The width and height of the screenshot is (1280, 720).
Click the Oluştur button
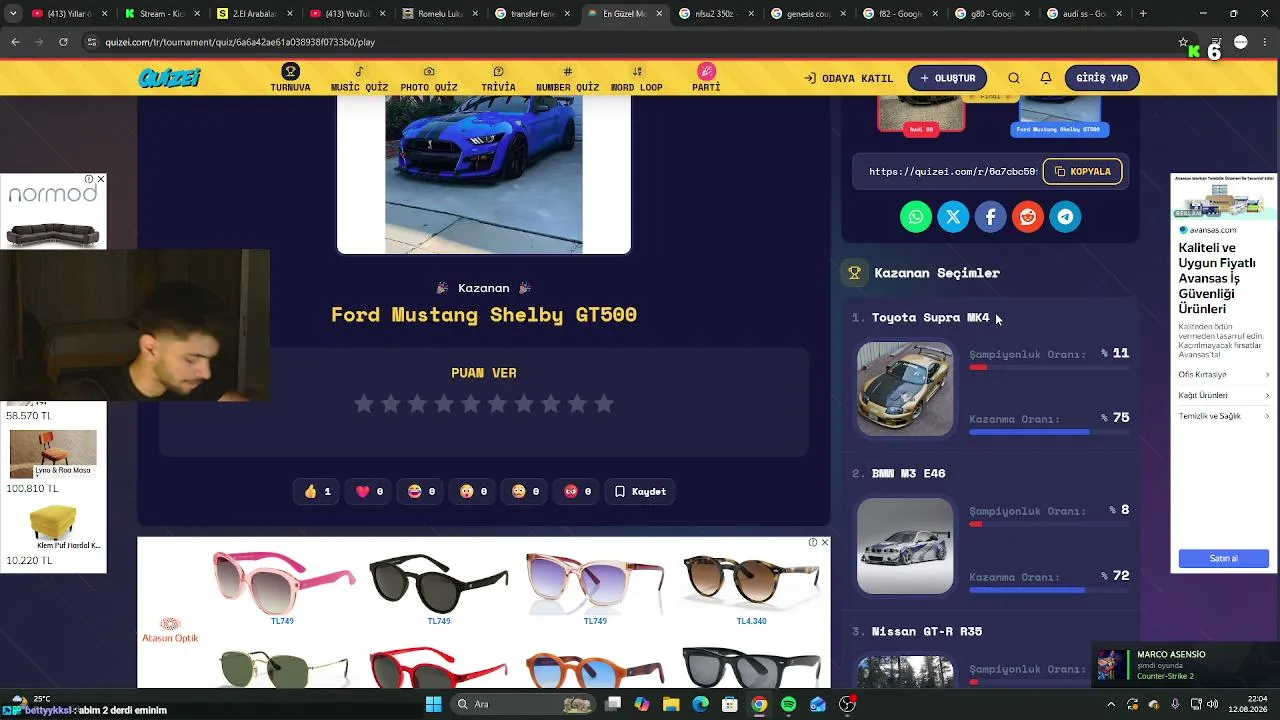coord(947,78)
